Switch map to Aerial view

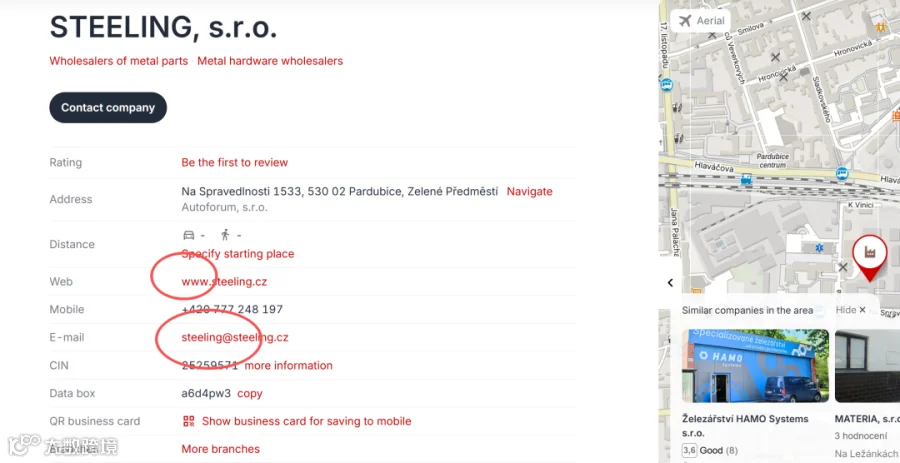[x=701, y=21]
